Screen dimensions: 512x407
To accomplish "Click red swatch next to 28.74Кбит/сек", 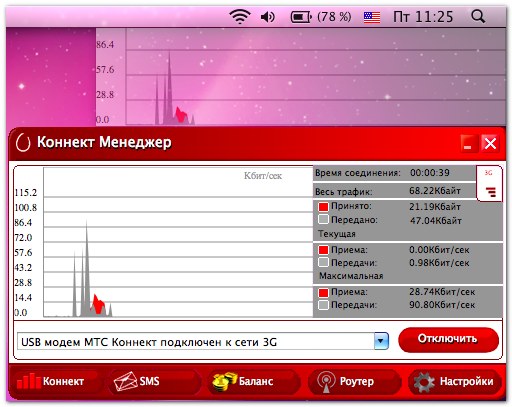I will point(323,292).
